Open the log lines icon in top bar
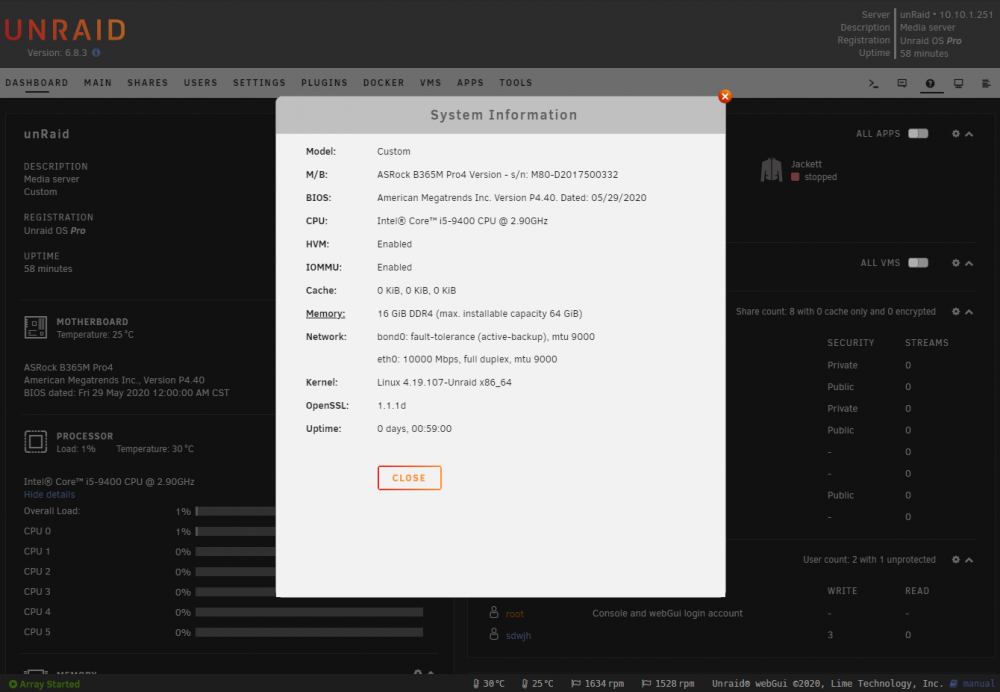Screen dimensions: 1000x692 986,84
